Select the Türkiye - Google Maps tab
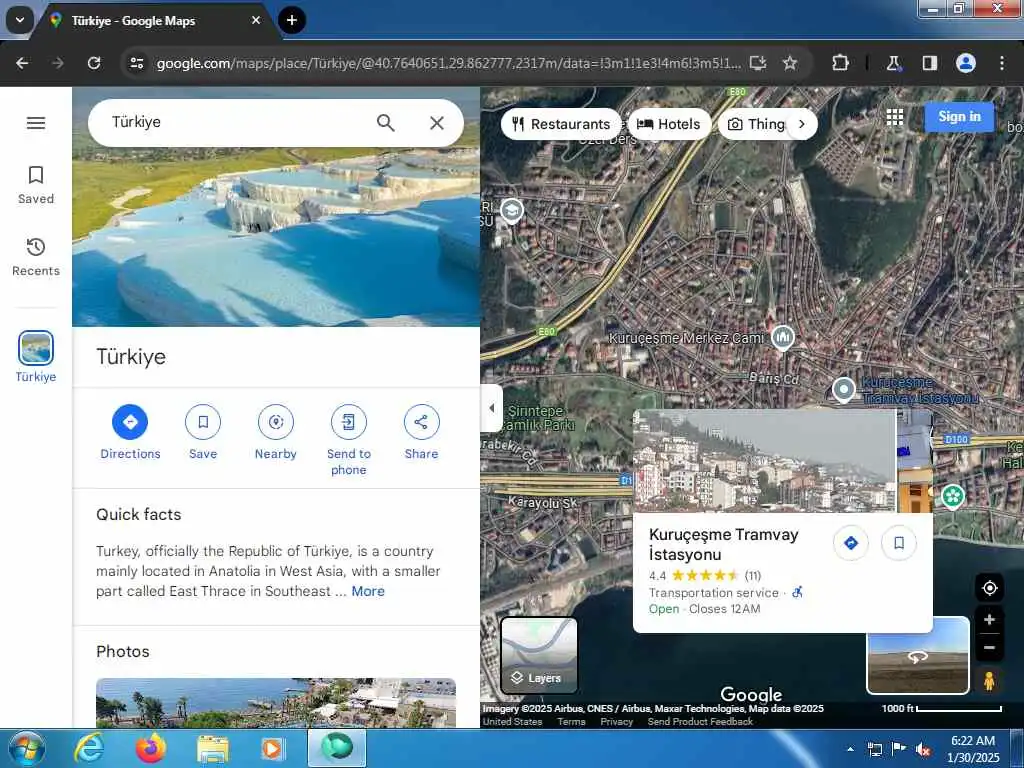Screen dimensions: 1024x768 click(x=157, y=21)
